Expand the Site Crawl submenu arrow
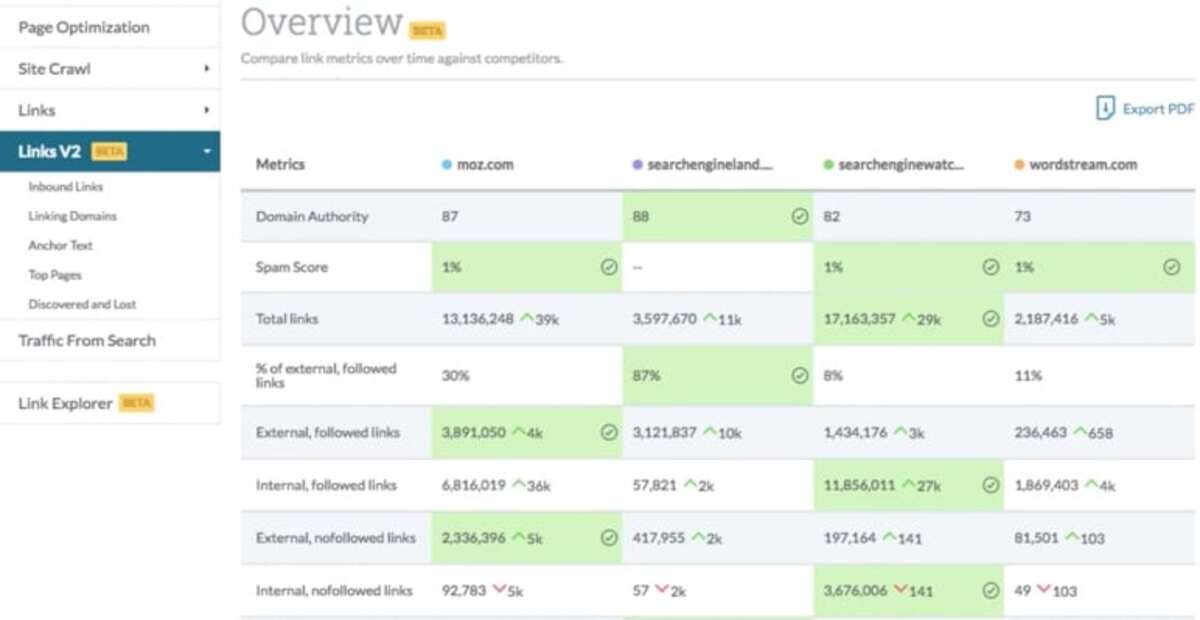 (x=206, y=69)
